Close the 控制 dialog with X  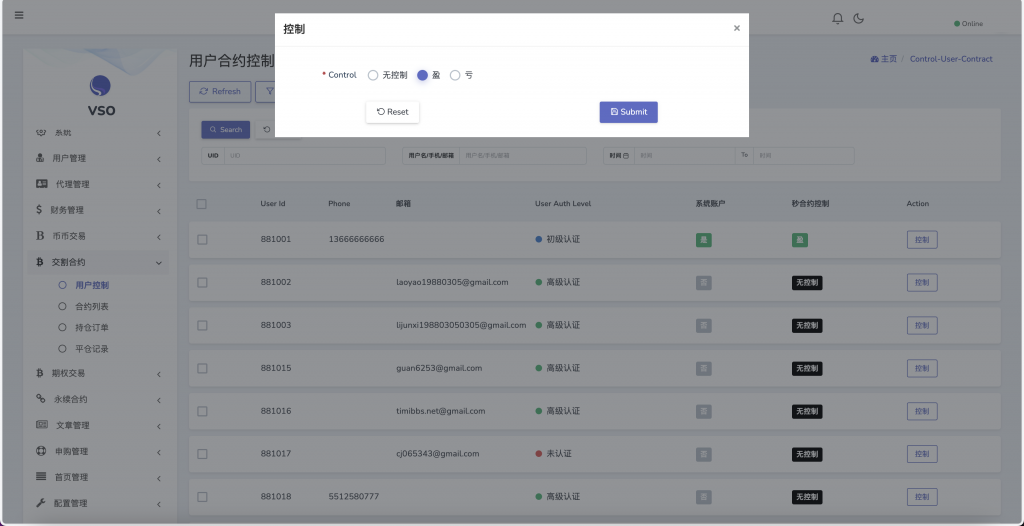point(737,29)
